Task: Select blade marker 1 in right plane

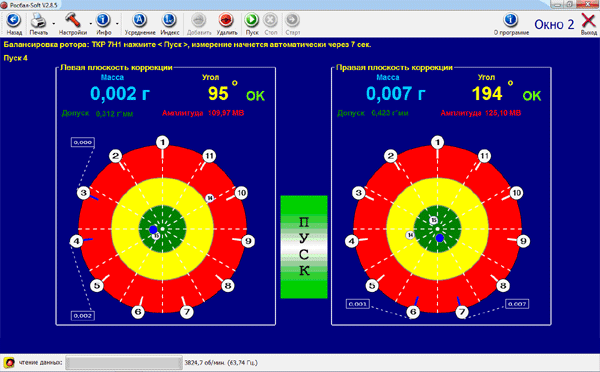Action: (438, 142)
